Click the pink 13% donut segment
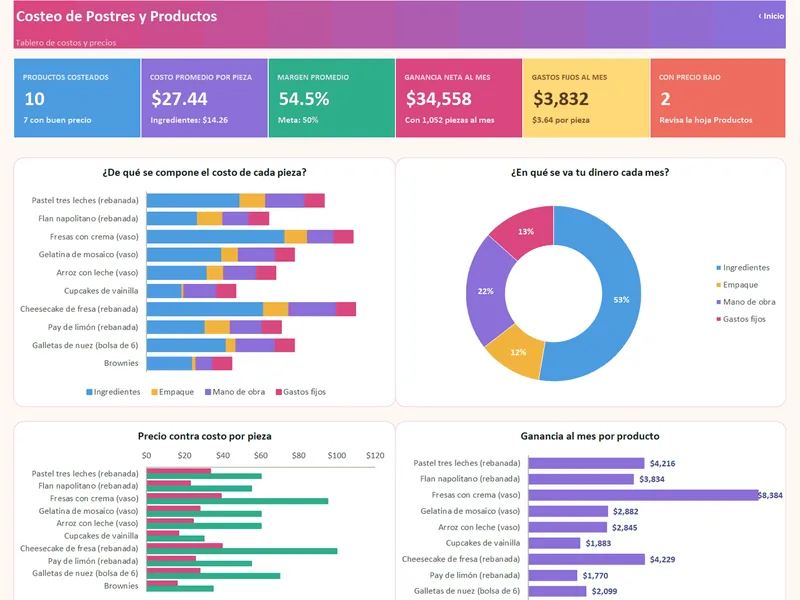 (x=526, y=232)
